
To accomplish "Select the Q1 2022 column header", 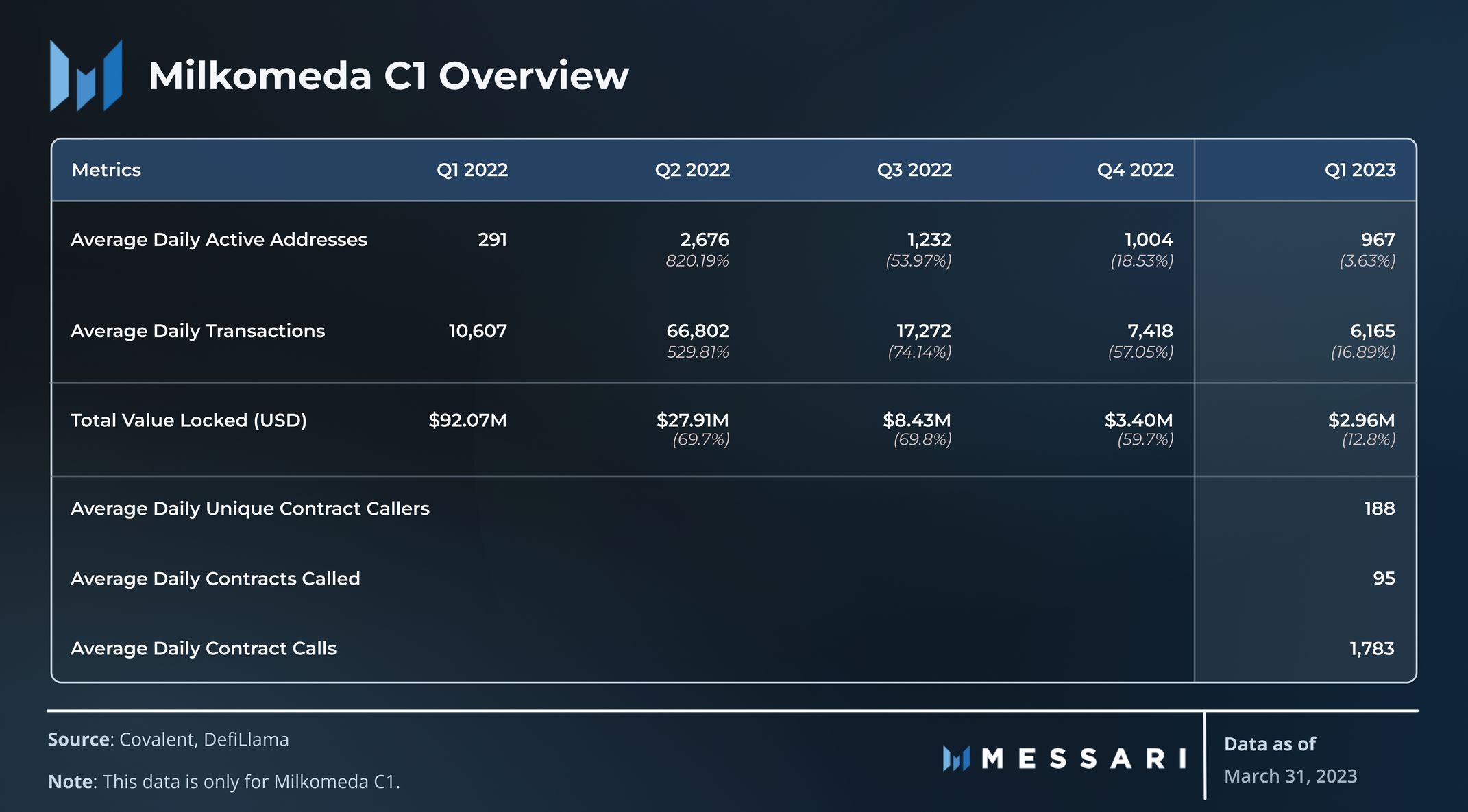I will (x=472, y=170).
